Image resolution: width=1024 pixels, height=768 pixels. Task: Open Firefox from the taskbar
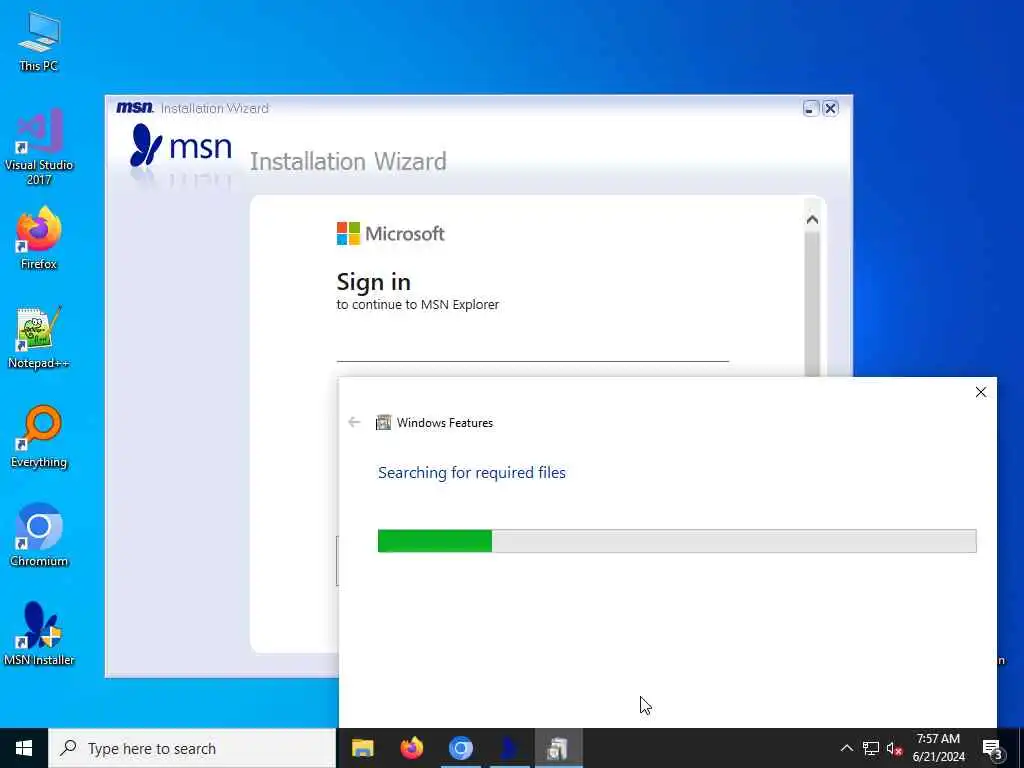click(411, 748)
